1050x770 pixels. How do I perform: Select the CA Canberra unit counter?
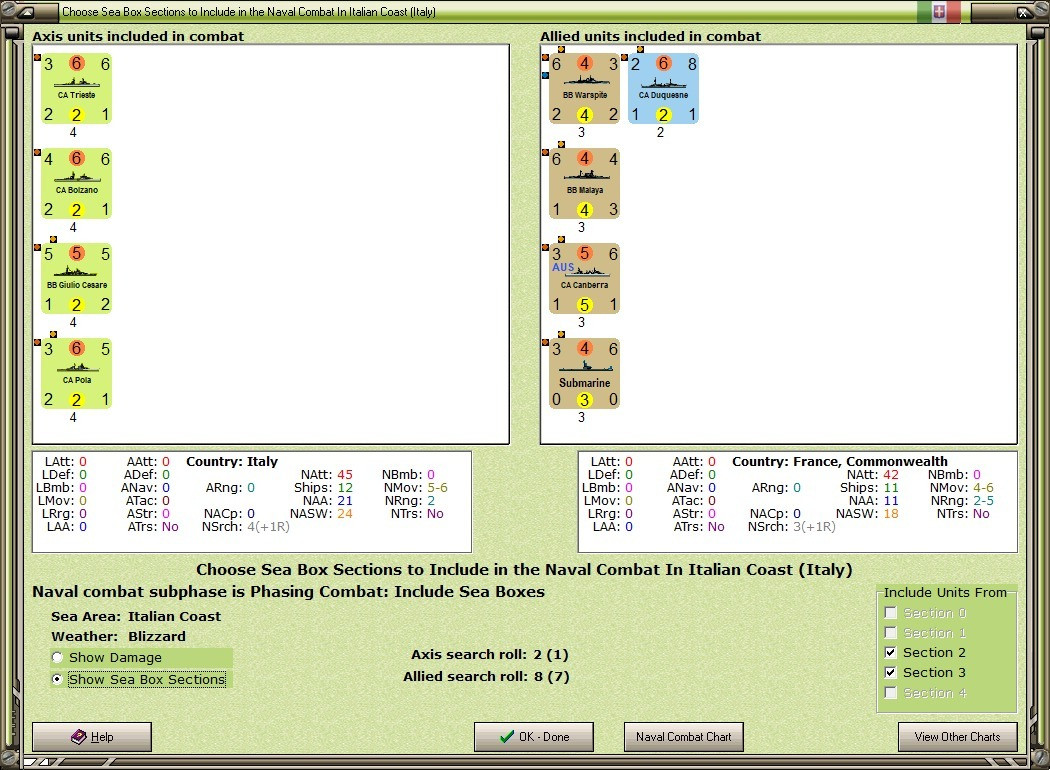(x=585, y=279)
